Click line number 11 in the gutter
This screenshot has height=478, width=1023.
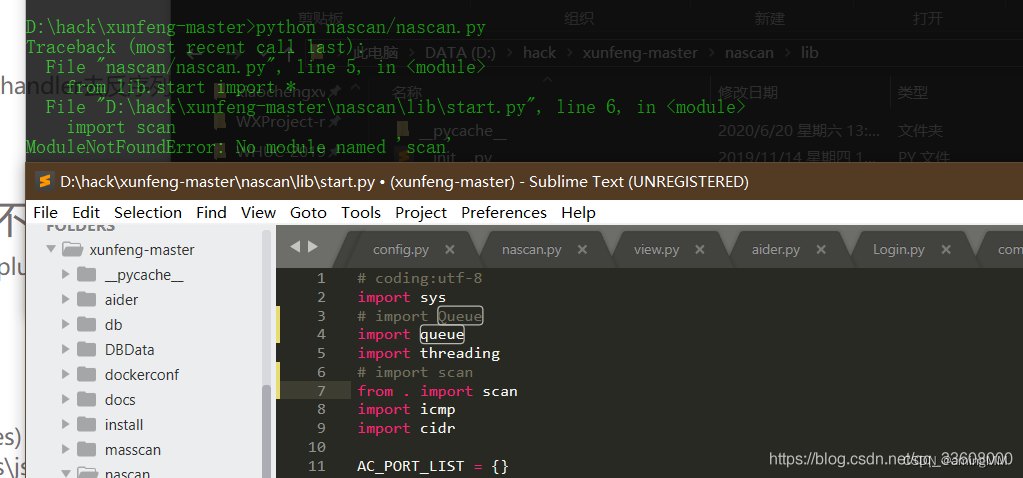[x=316, y=466]
